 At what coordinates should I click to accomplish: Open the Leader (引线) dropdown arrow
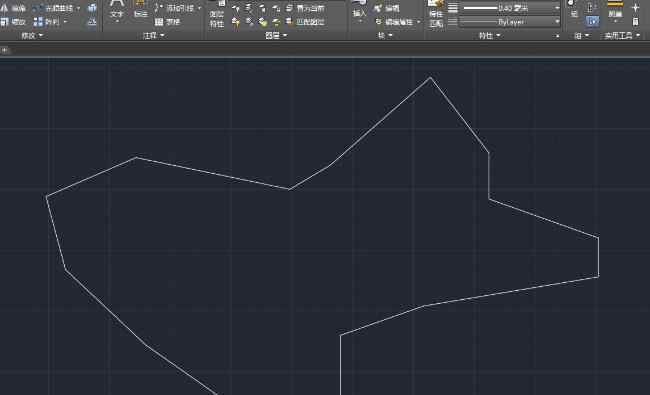(x=199, y=8)
